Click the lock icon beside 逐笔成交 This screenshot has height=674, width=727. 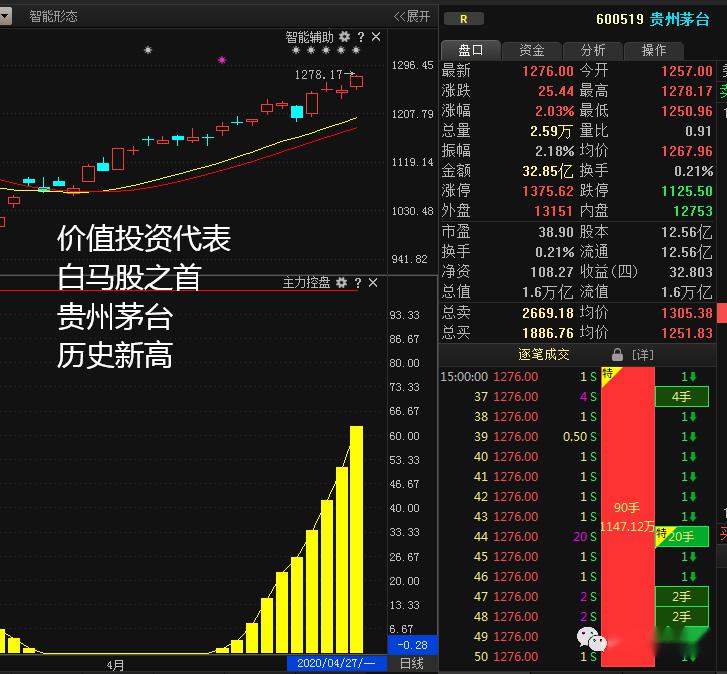click(617, 355)
